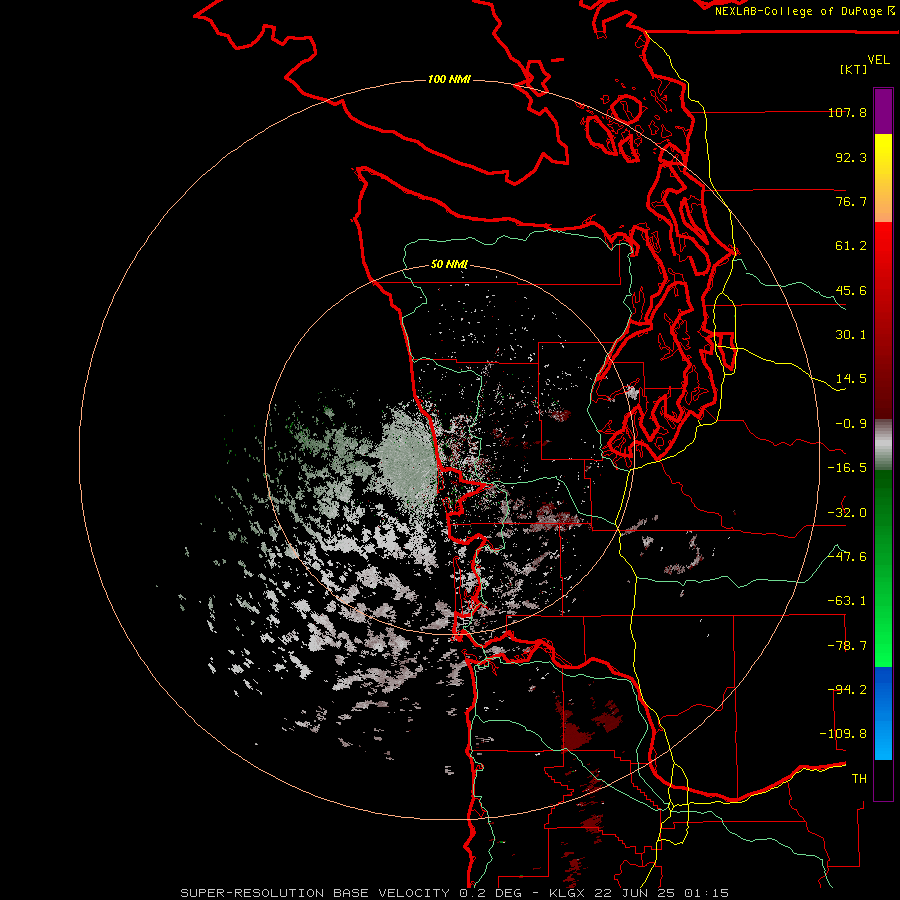900x900 pixels.
Task: Click the -63.1 velocity scale value
Action: 847,600
